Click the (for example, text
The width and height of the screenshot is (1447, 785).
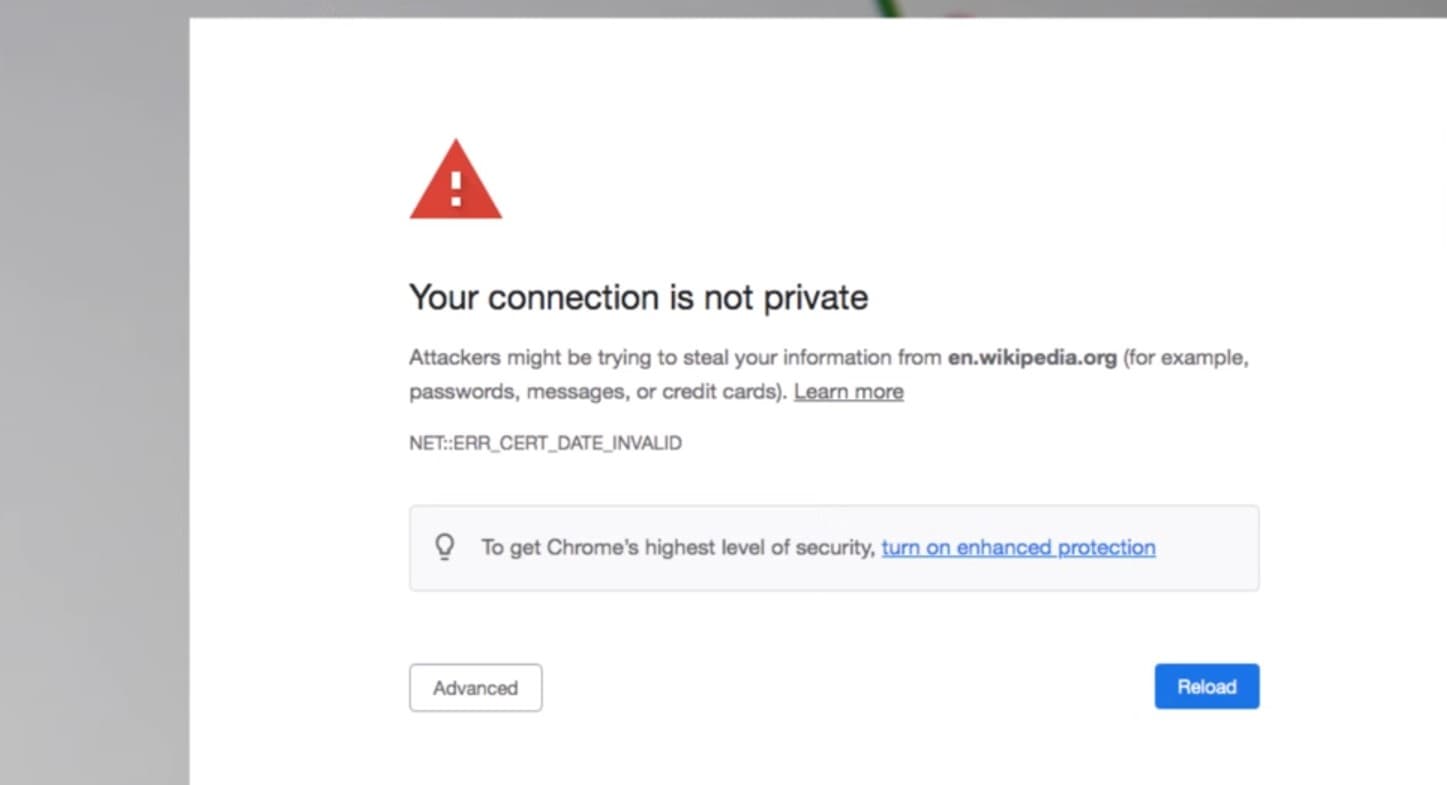tap(1186, 358)
